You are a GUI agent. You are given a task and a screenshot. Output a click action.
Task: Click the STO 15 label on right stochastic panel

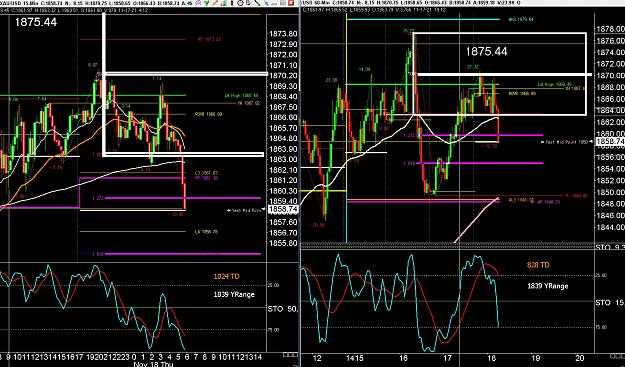coord(610,303)
